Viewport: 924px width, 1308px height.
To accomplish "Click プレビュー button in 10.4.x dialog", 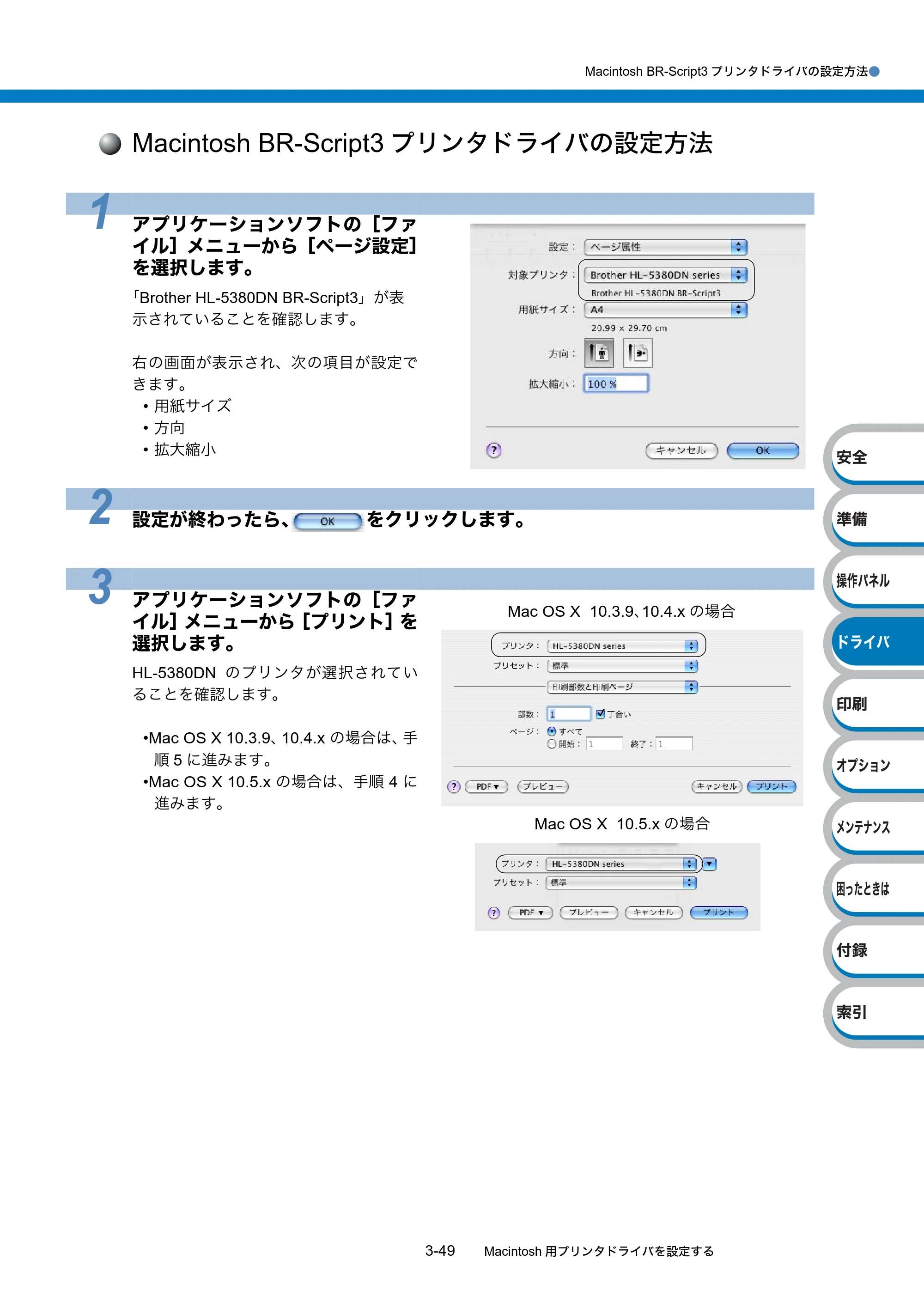I will pyautogui.click(x=543, y=787).
